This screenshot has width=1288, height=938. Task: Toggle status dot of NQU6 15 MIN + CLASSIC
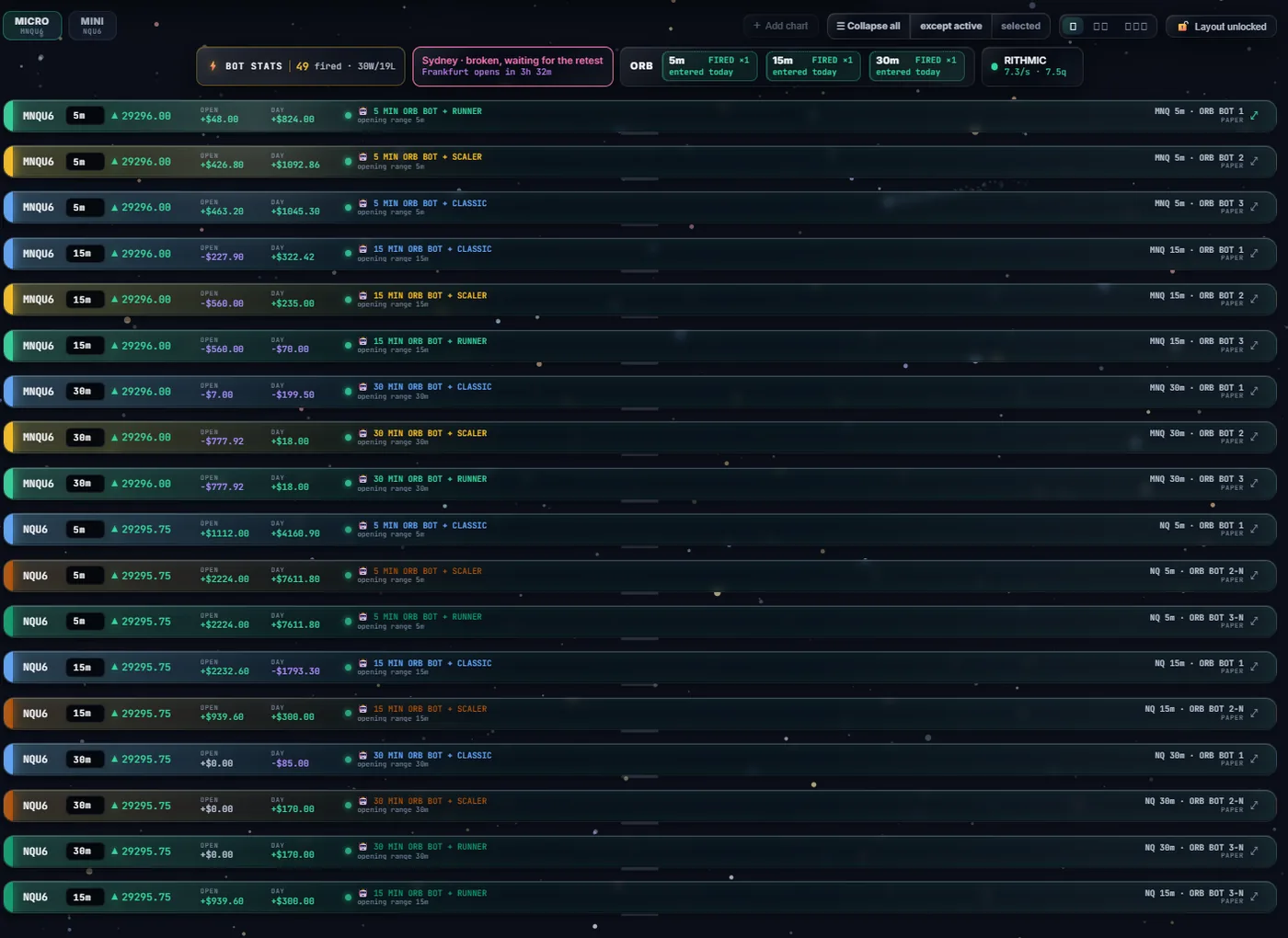click(348, 668)
